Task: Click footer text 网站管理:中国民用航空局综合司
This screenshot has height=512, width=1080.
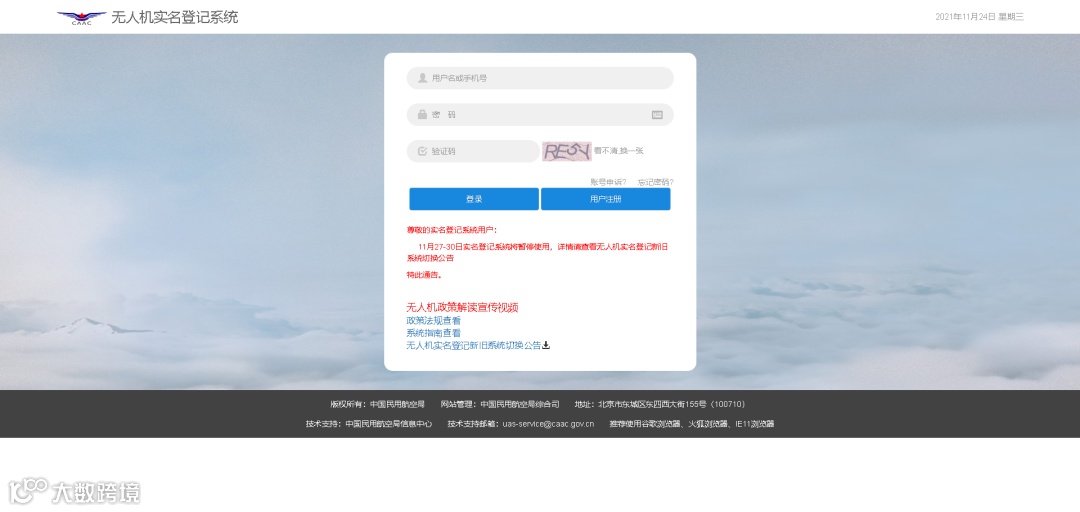Action: pos(500,405)
